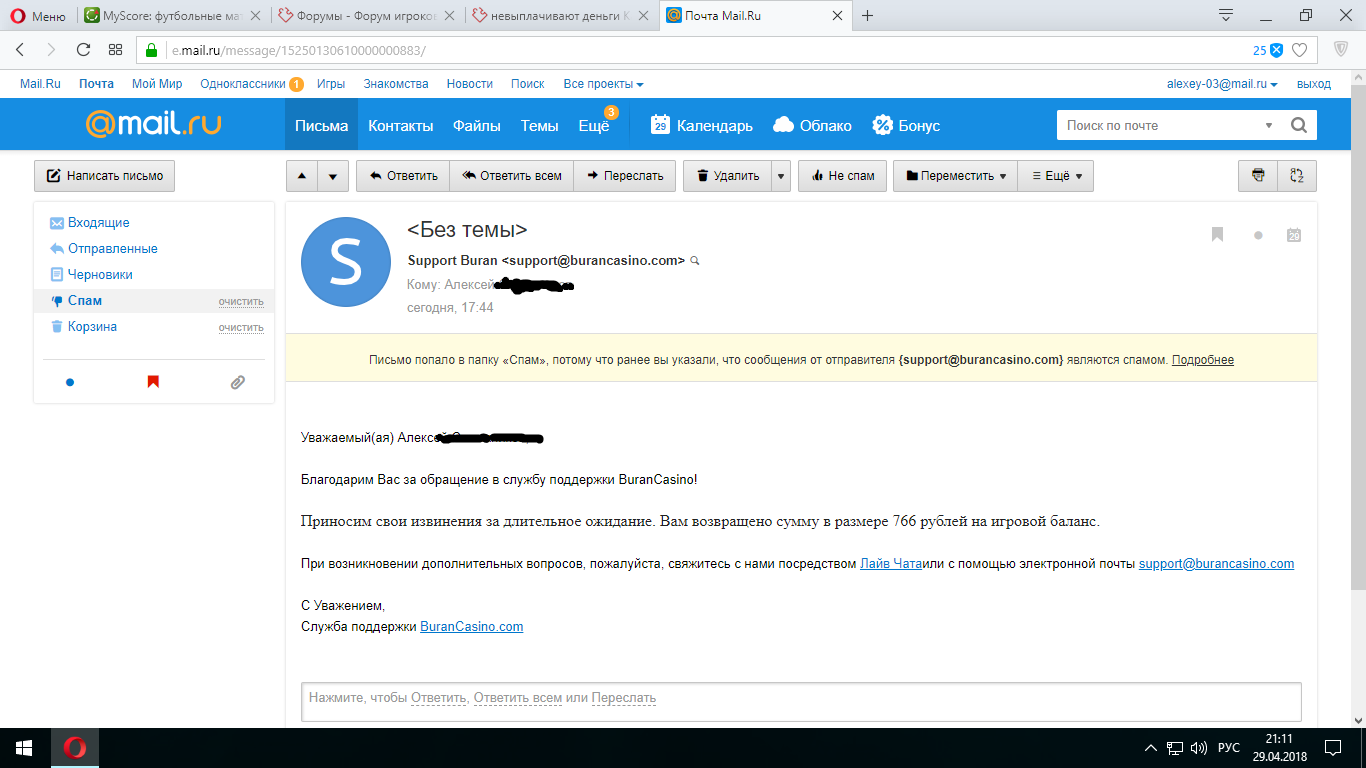Click the page vertical scrollbar
Image resolution: width=1366 pixels, height=768 pixels.
(x=1357, y=400)
